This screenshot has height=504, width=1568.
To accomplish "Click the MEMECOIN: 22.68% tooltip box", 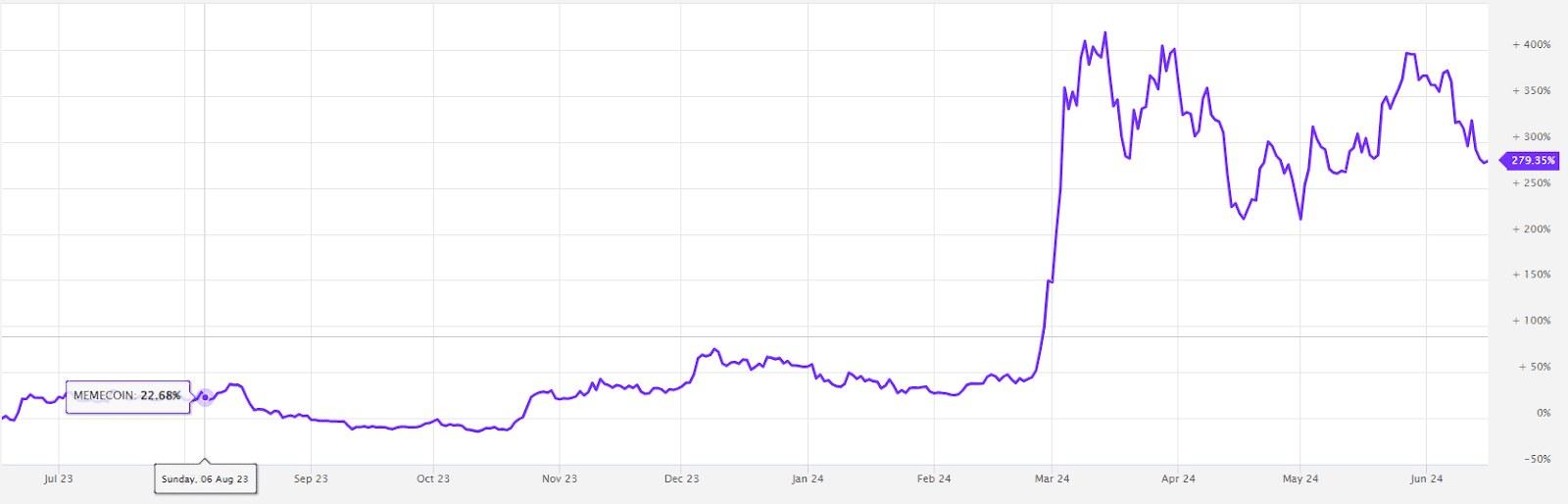I will [x=127, y=396].
